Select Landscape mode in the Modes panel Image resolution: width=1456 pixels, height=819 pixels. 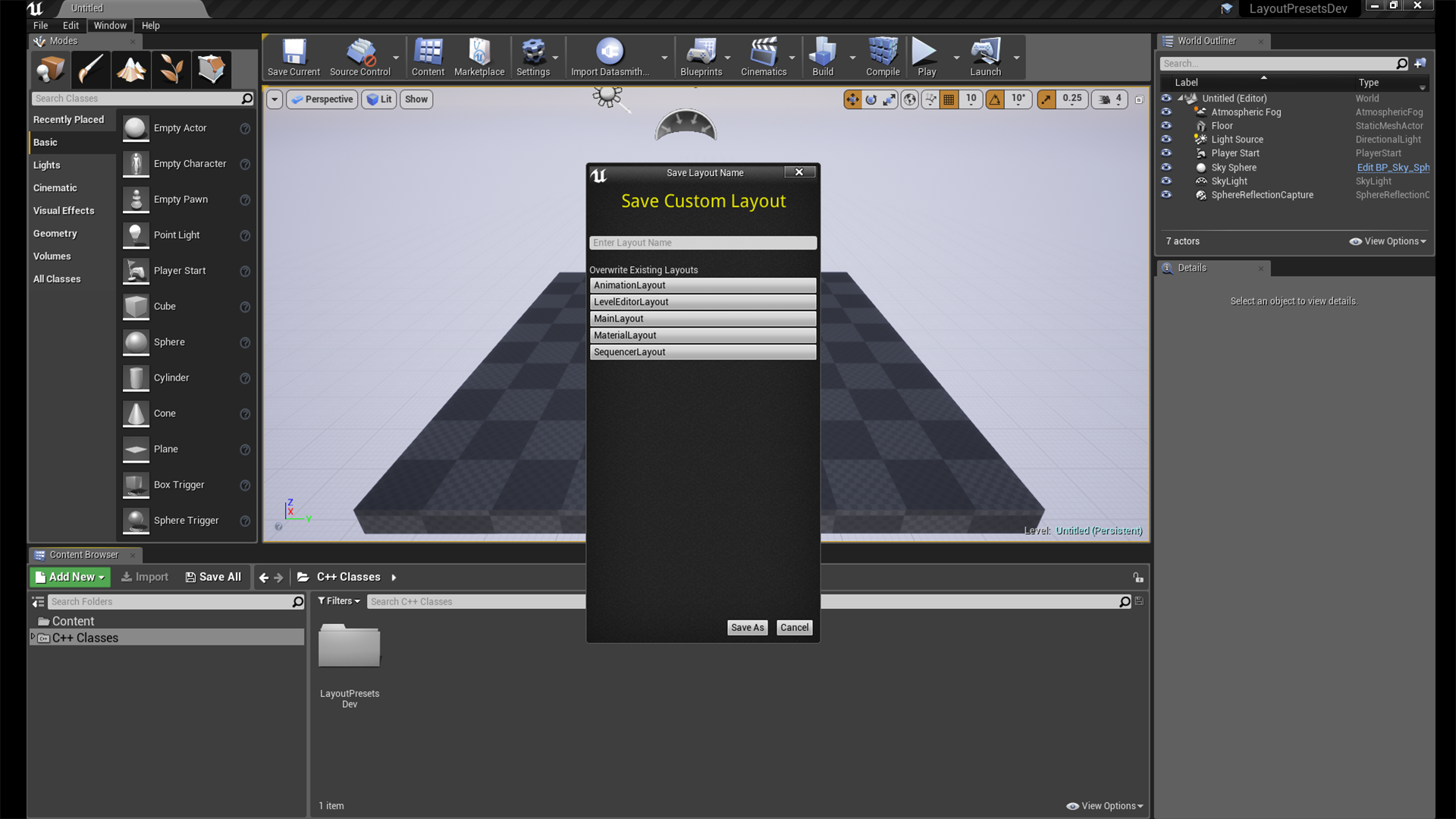tap(130, 69)
